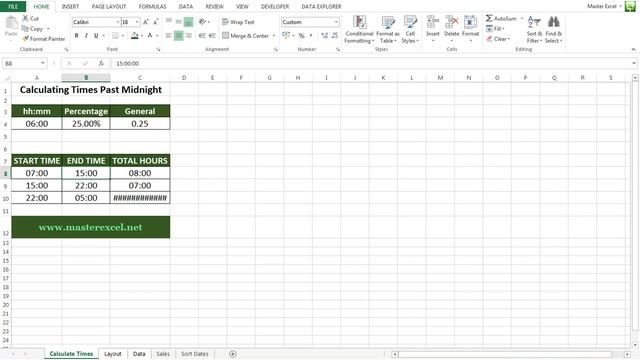This screenshot has width=640, height=360.
Task: Expand the Merge & Center dropdown arrow
Action: point(274,36)
